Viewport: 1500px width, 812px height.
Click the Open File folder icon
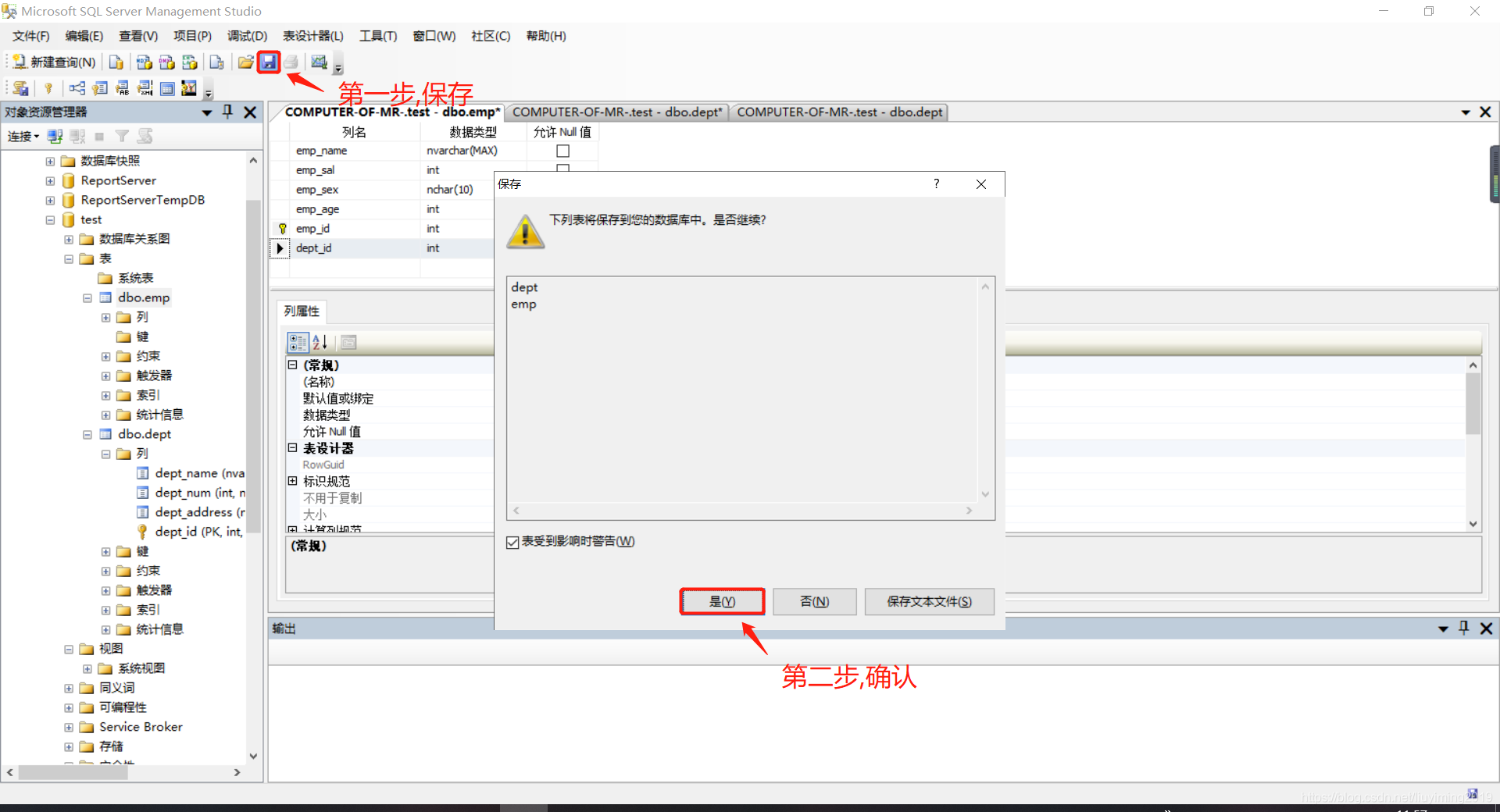pyautogui.click(x=245, y=62)
